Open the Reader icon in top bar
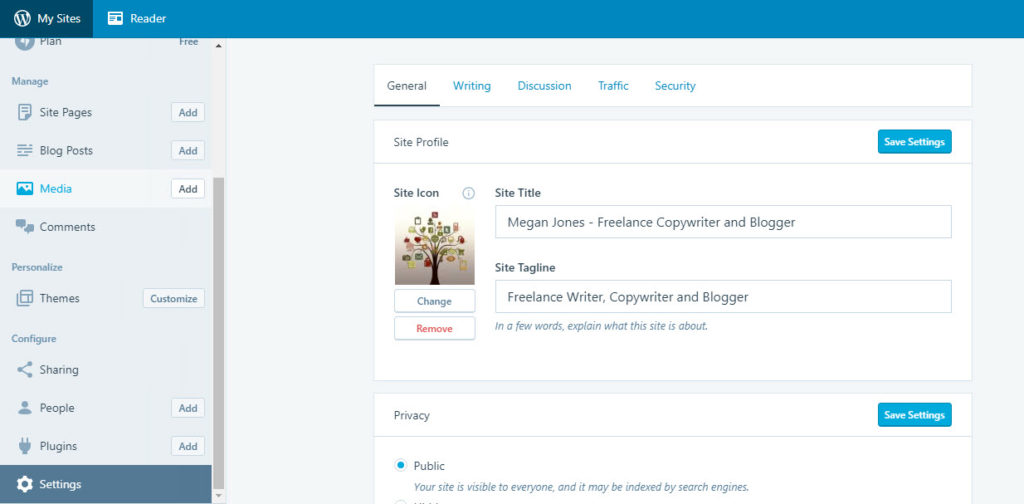This screenshot has width=1024, height=504. 116,18
